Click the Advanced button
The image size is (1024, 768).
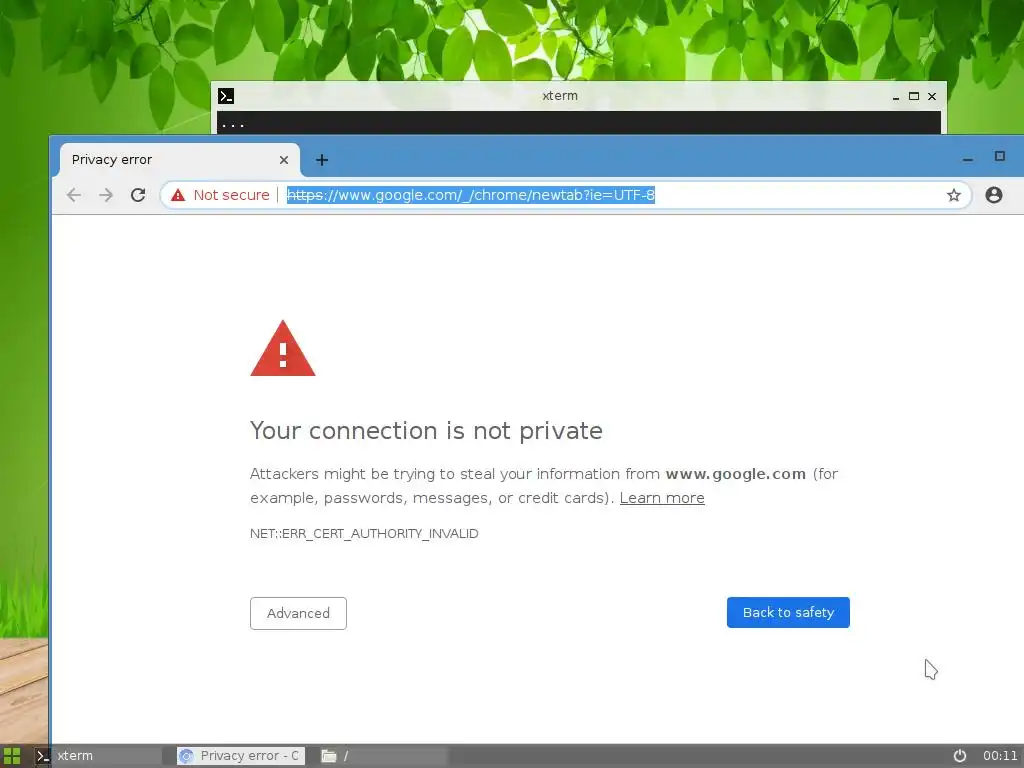pos(298,613)
